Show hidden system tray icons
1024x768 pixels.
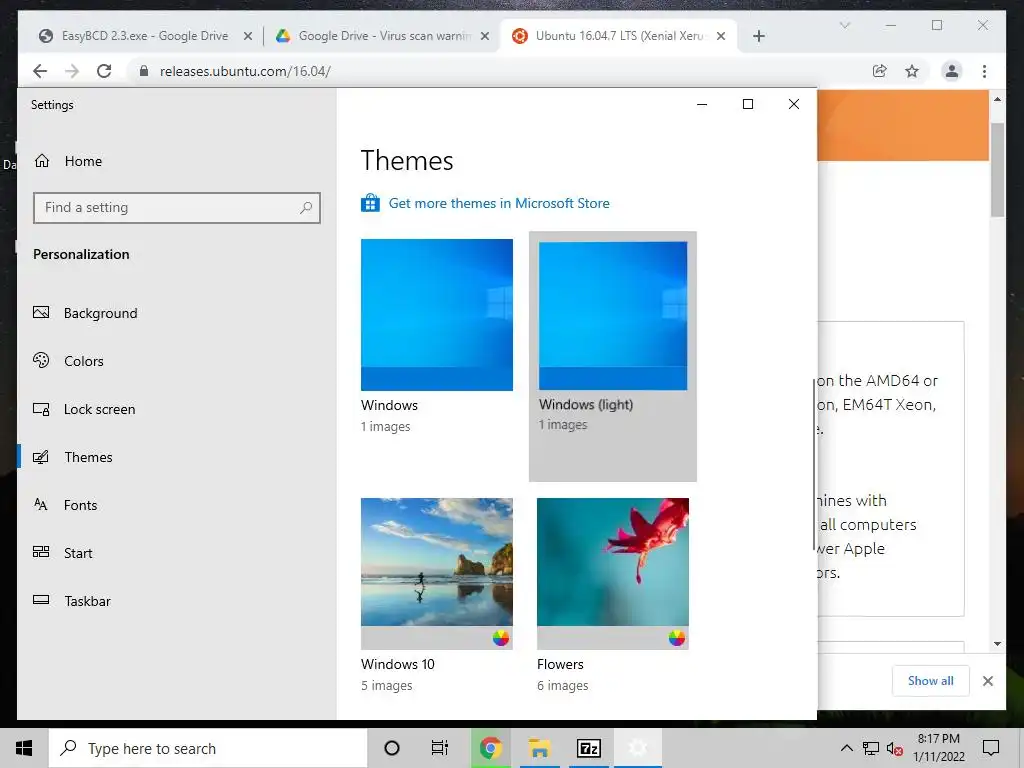click(846, 748)
